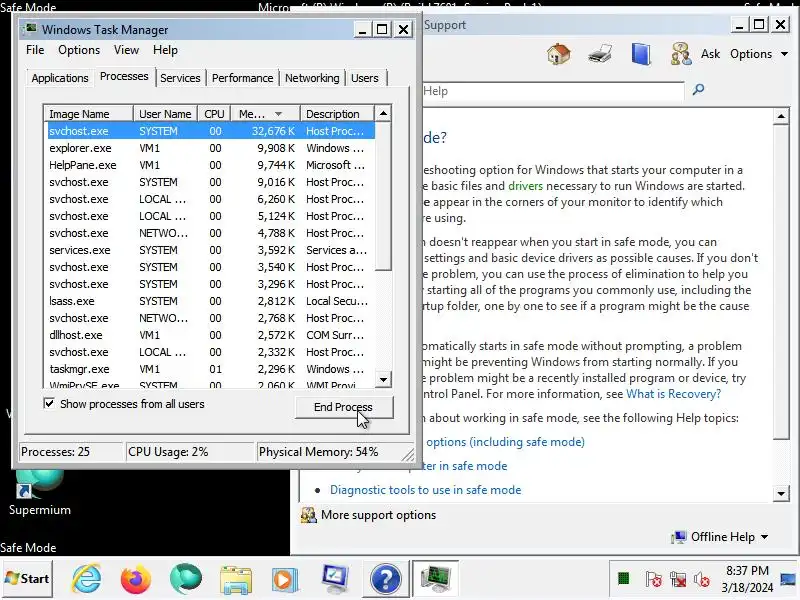Sort by the Description column header
800x600 pixels.
point(337,114)
